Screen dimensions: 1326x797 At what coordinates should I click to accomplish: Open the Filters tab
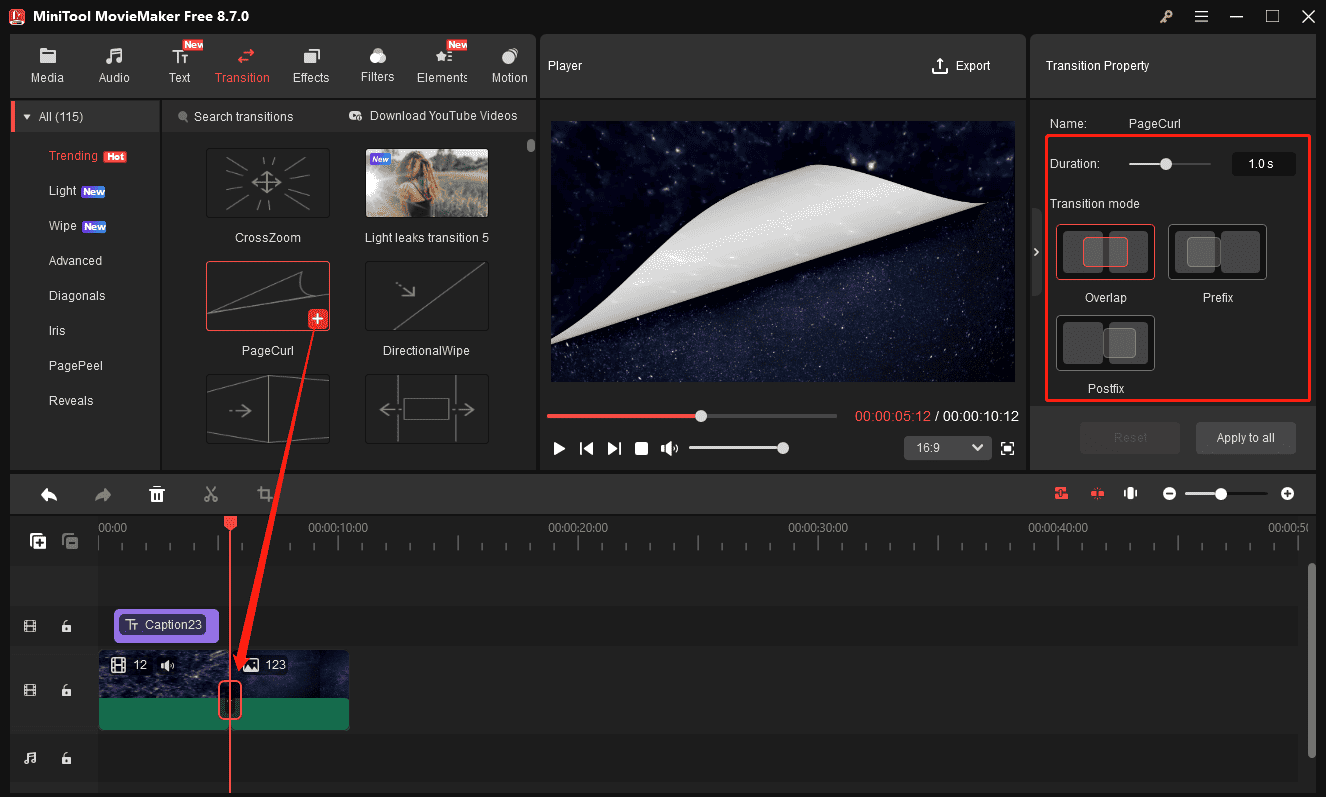pyautogui.click(x=377, y=66)
